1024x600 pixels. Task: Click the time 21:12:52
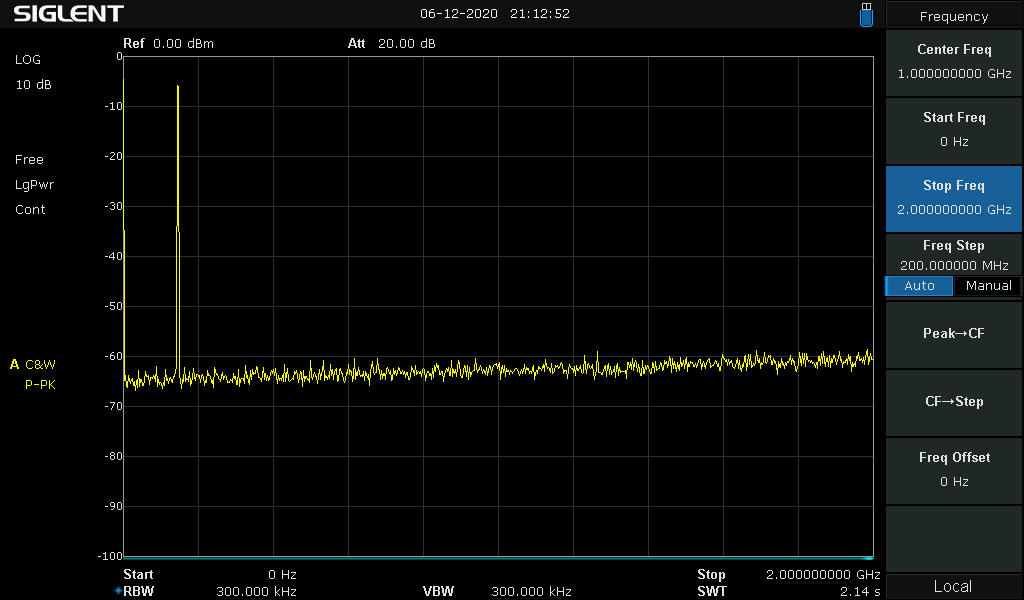539,14
